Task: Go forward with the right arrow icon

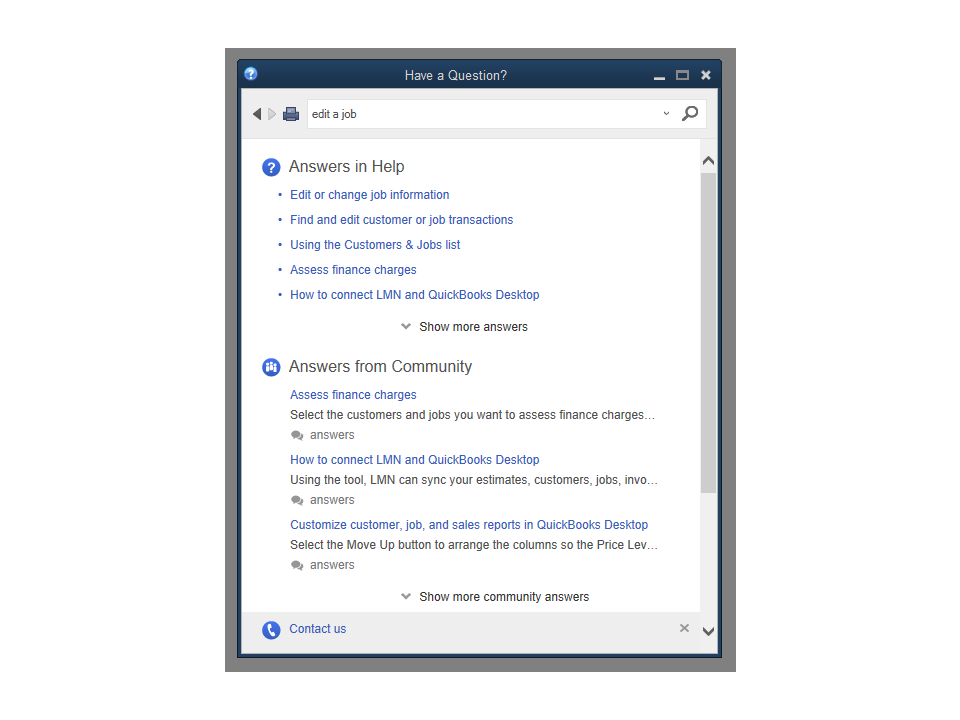Action: [272, 114]
